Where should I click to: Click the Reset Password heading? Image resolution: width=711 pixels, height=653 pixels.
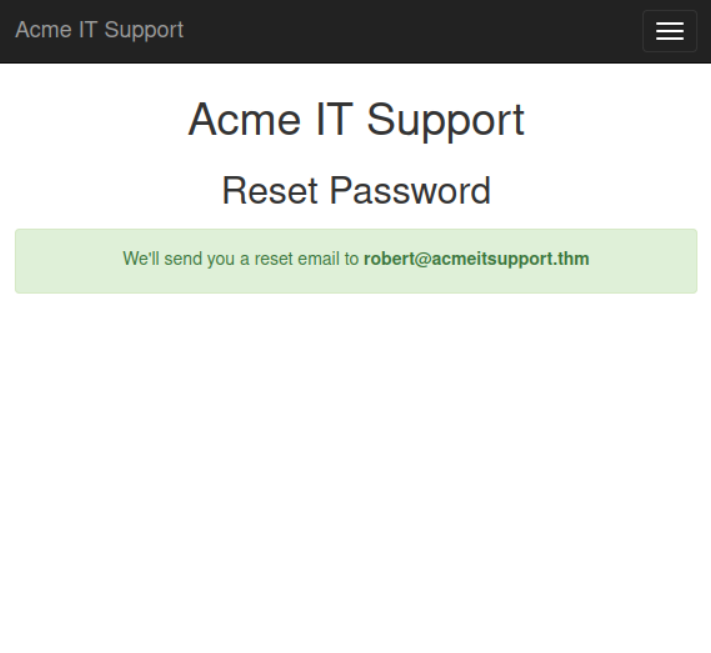pos(355,190)
